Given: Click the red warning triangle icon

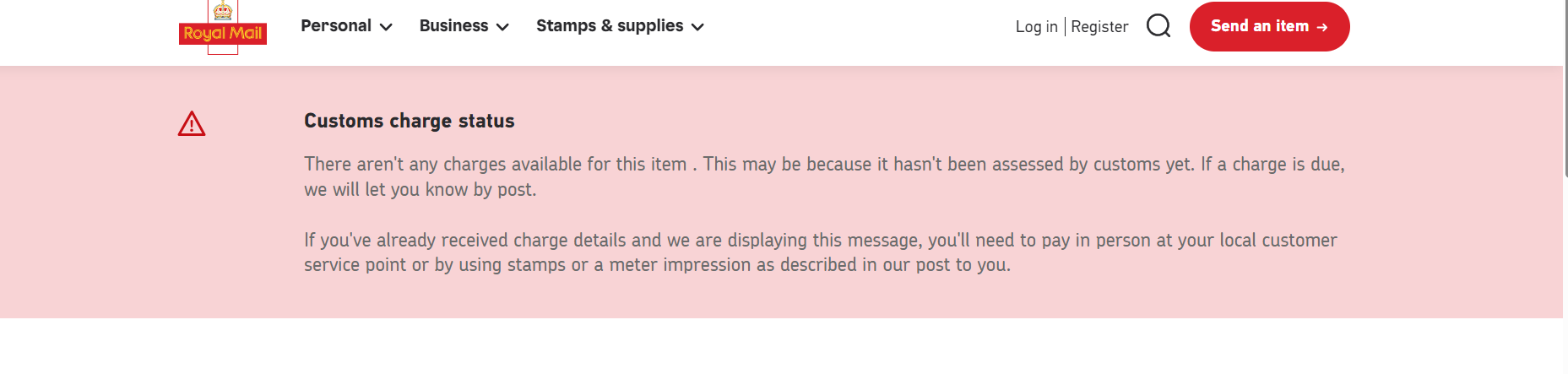Looking at the screenshot, I should (192, 124).
